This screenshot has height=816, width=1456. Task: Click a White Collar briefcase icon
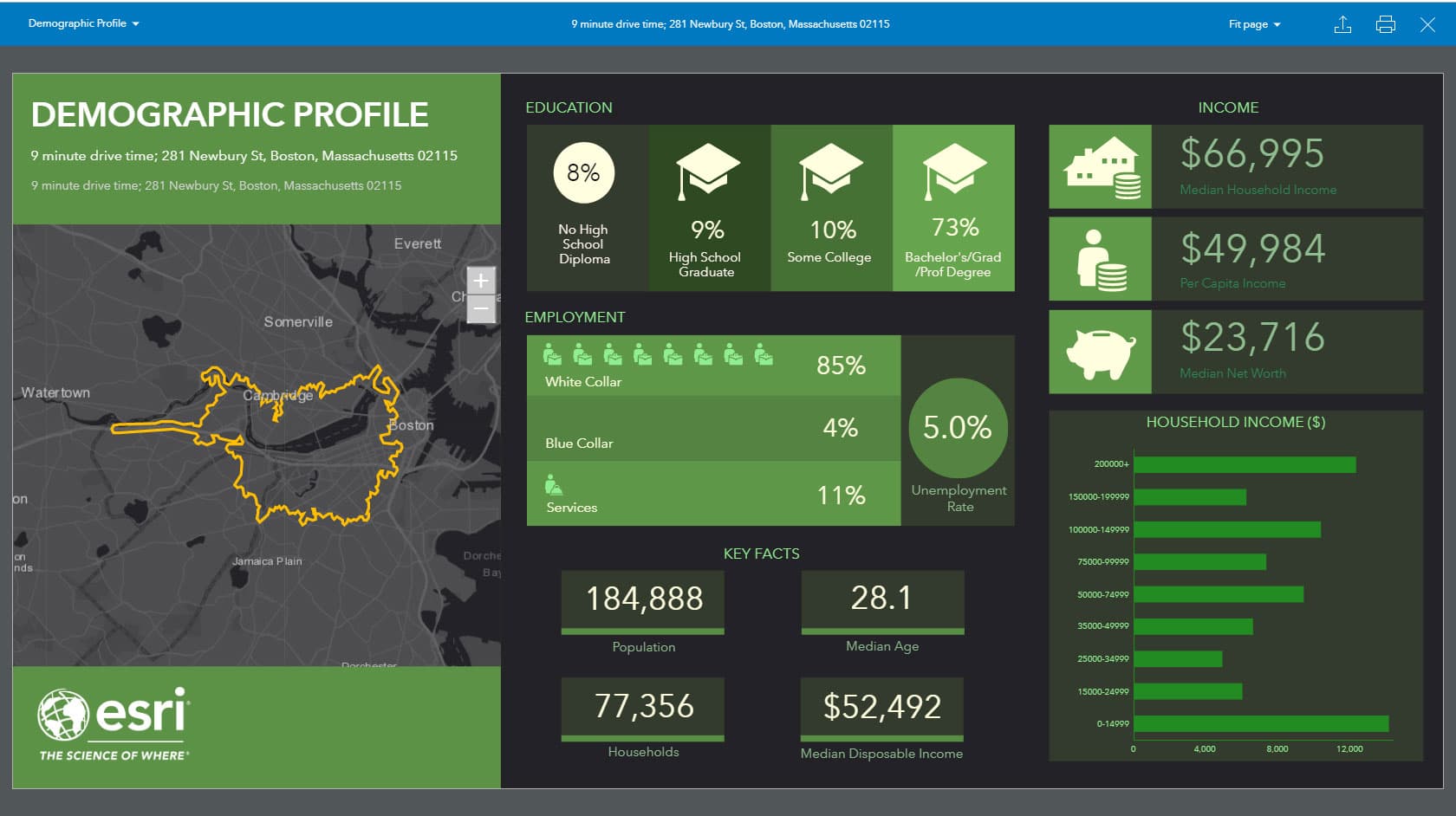(550, 355)
